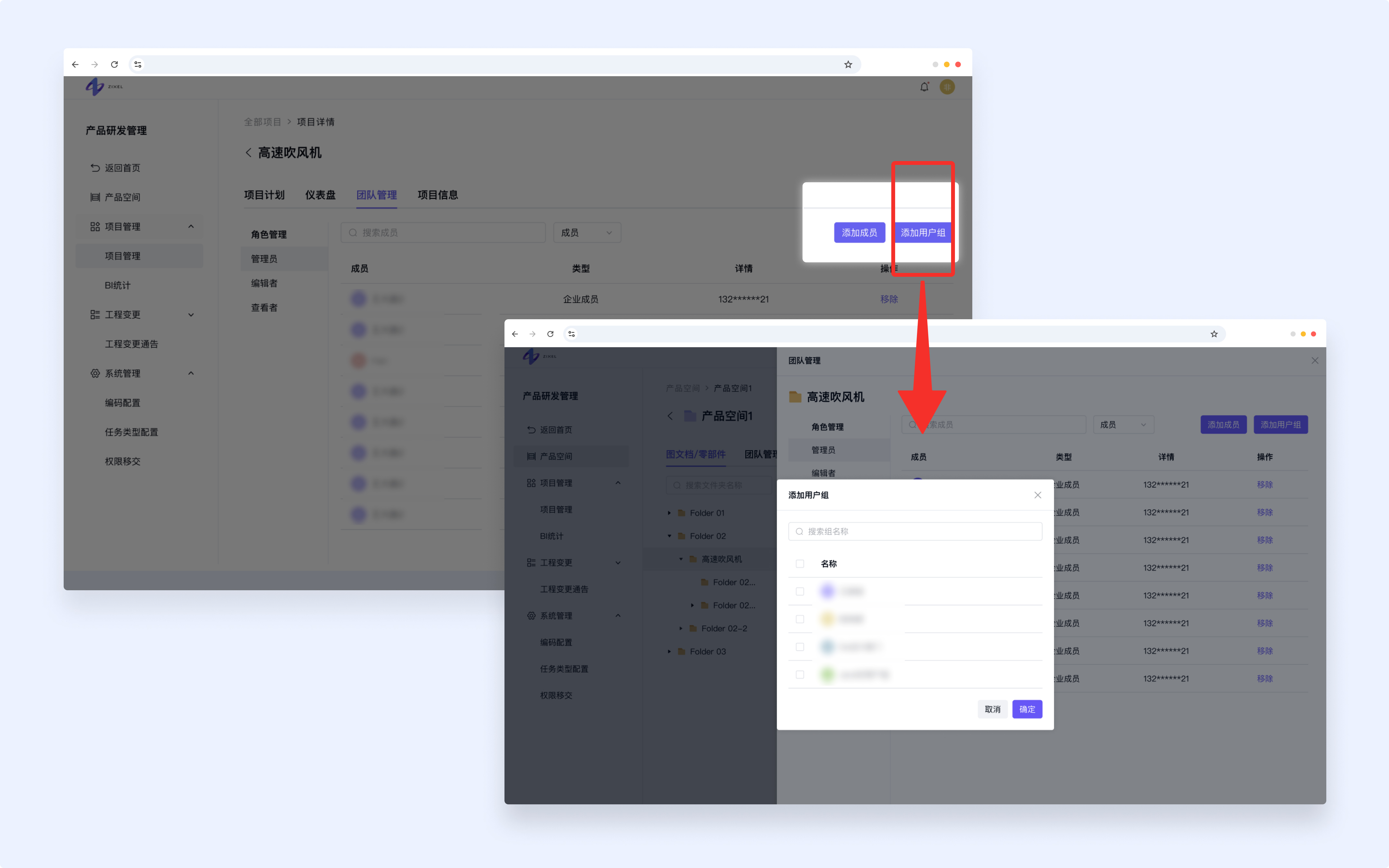Click the Folder 01 folder icon
Viewport: 1389px width, 868px height.
pos(681,513)
